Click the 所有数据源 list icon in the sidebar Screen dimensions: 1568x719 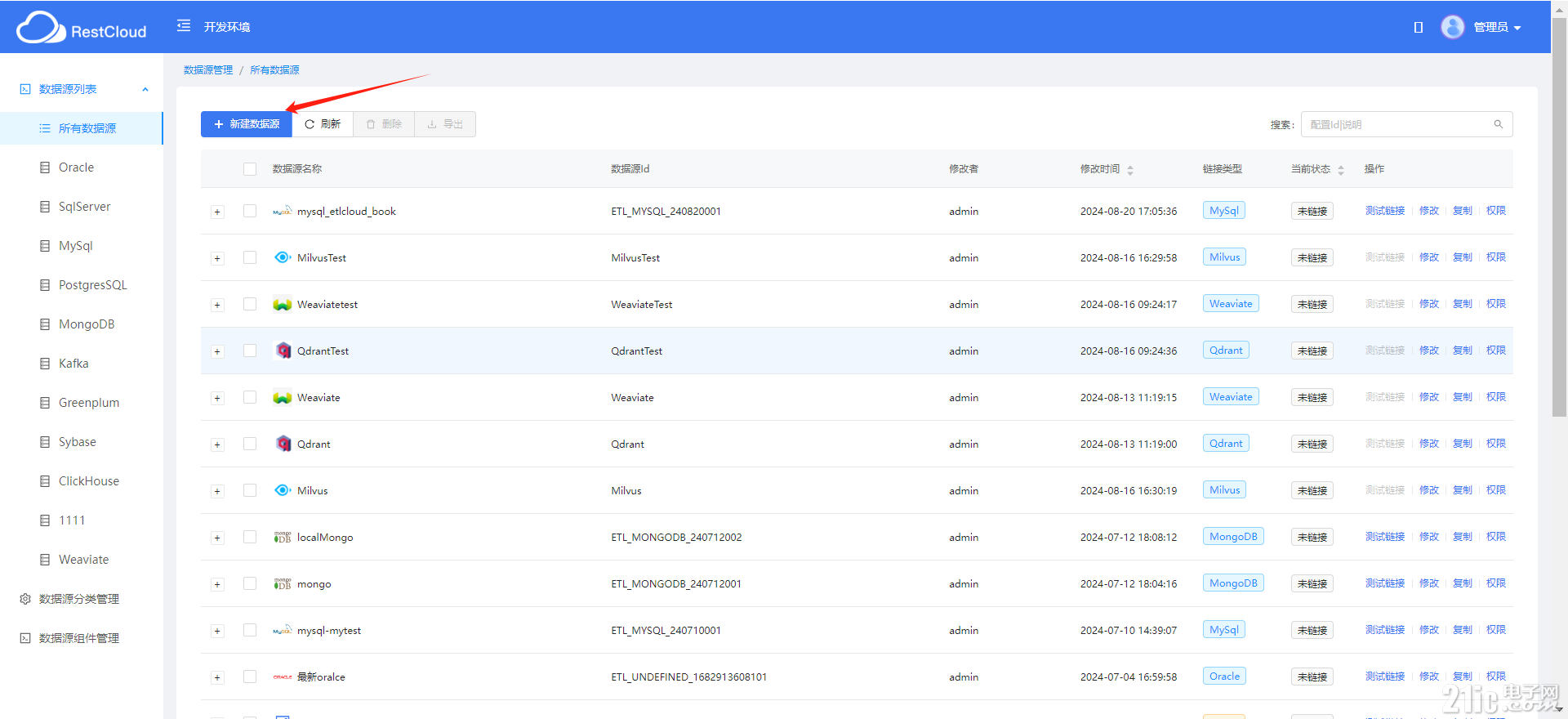[45, 128]
